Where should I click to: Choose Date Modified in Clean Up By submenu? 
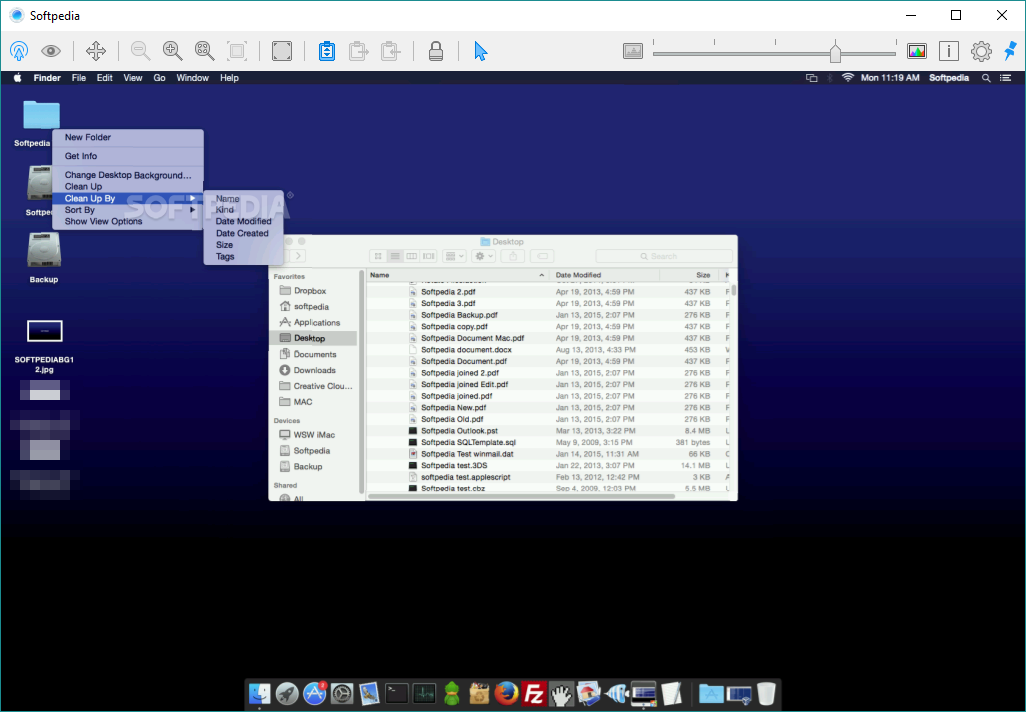click(x=243, y=221)
